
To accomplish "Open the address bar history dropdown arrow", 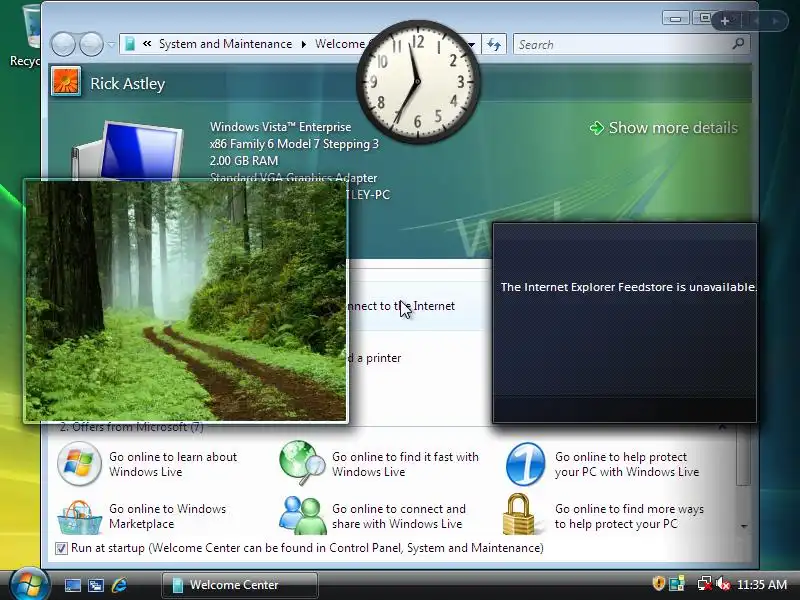I will pyautogui.click(x=472, y=44).
